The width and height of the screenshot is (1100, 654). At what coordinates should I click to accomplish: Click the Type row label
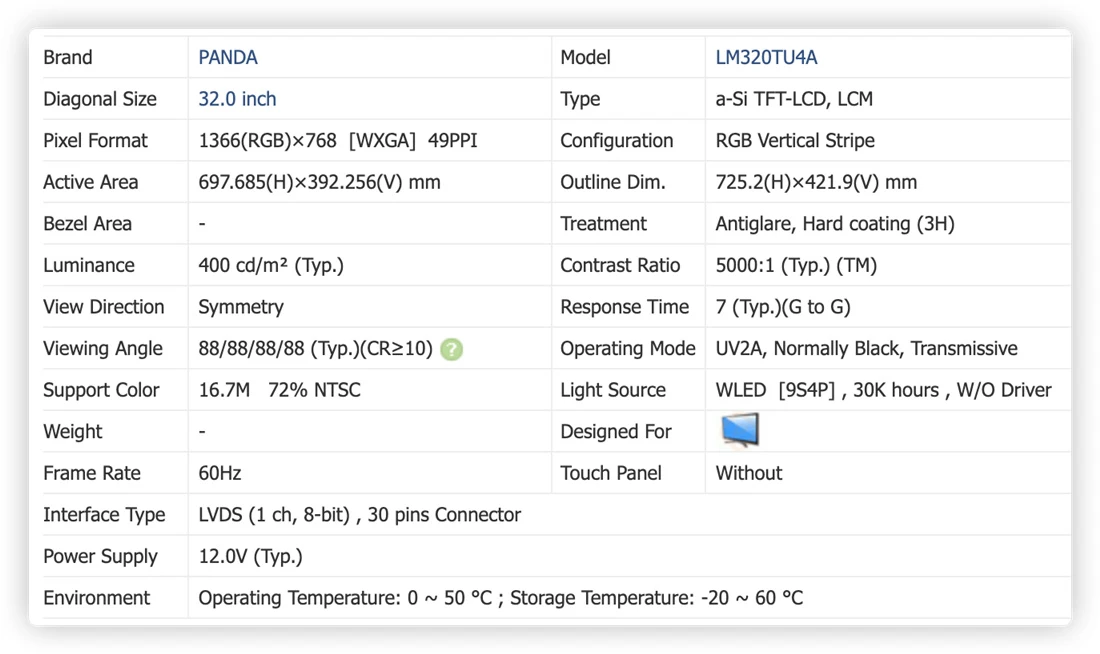[x=579, y=99]
